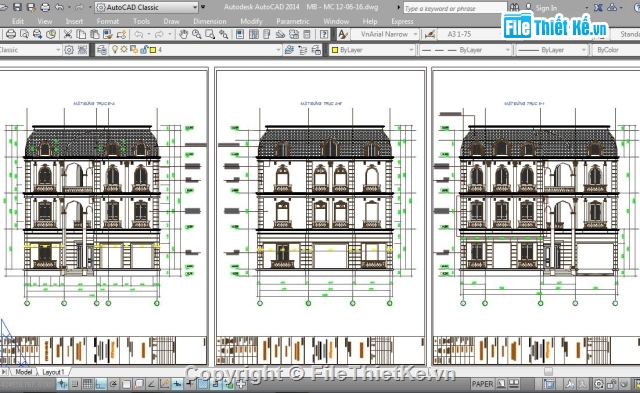Open the Markup Set Manager icon
Viewport: 640px width, 393px height.
click(293, 34)
